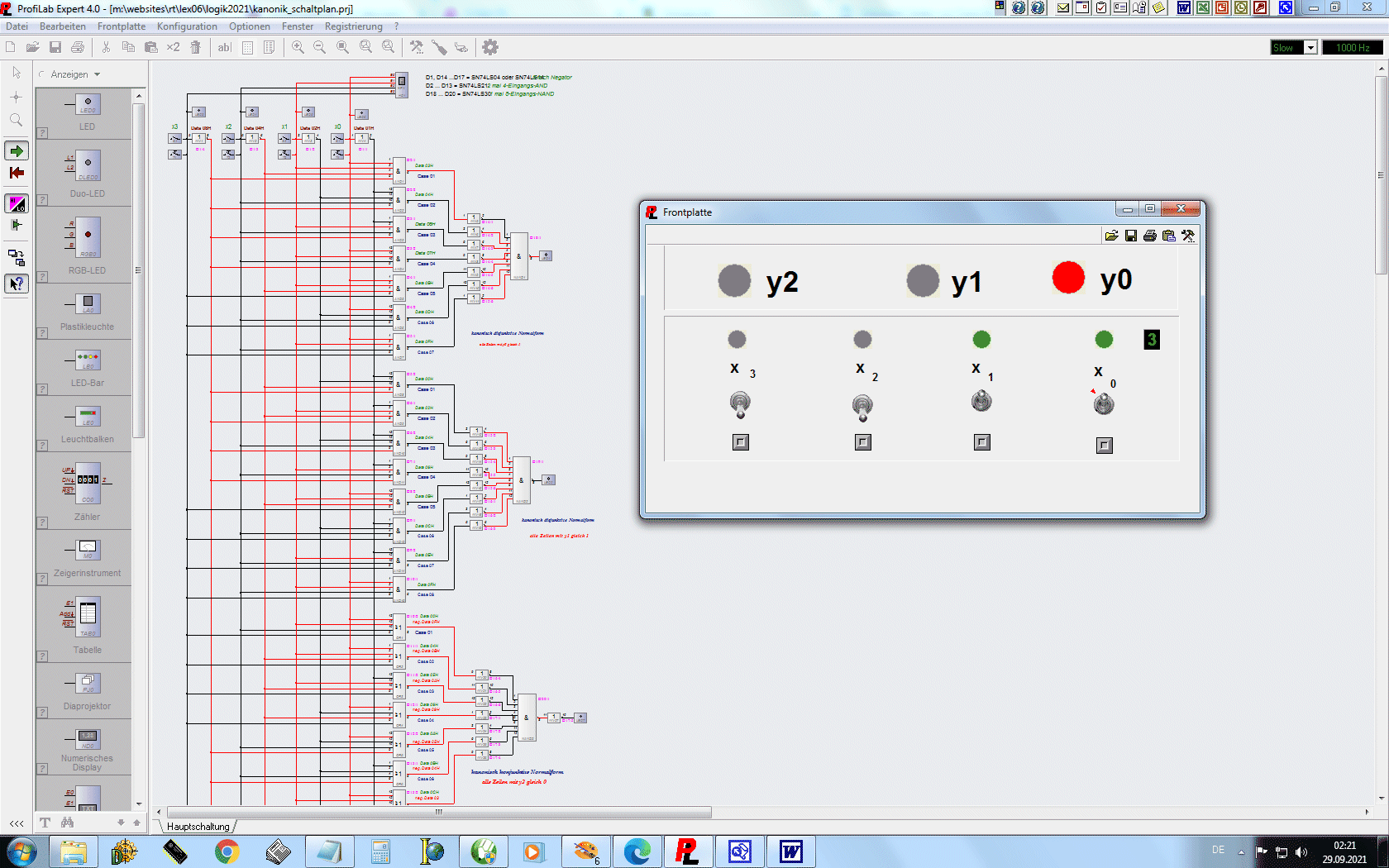Push the square button under x2
1389x868 pixels.
pos(863,442)
